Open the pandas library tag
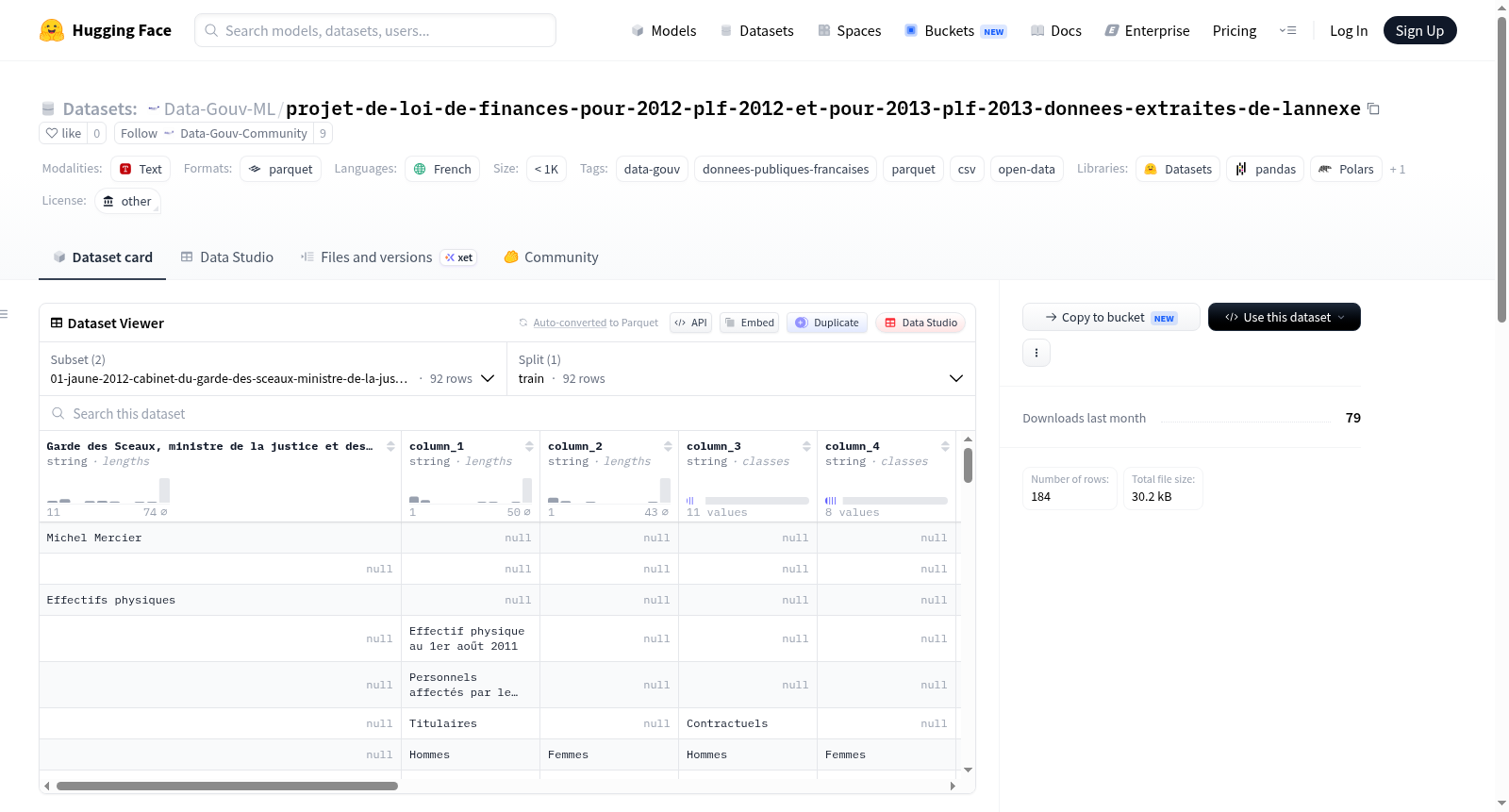 pyautogui.click(x=1266, y=169)
